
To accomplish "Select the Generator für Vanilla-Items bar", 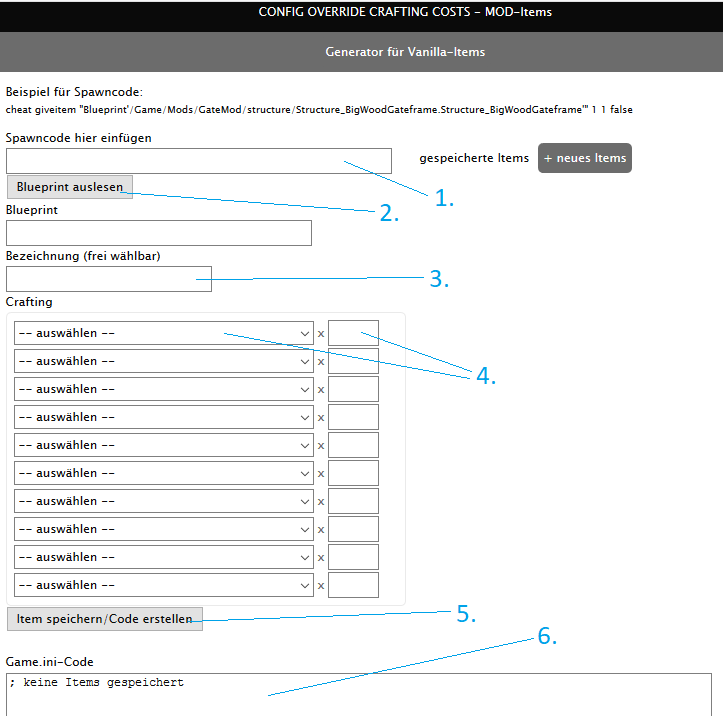I will pos(362,52).
